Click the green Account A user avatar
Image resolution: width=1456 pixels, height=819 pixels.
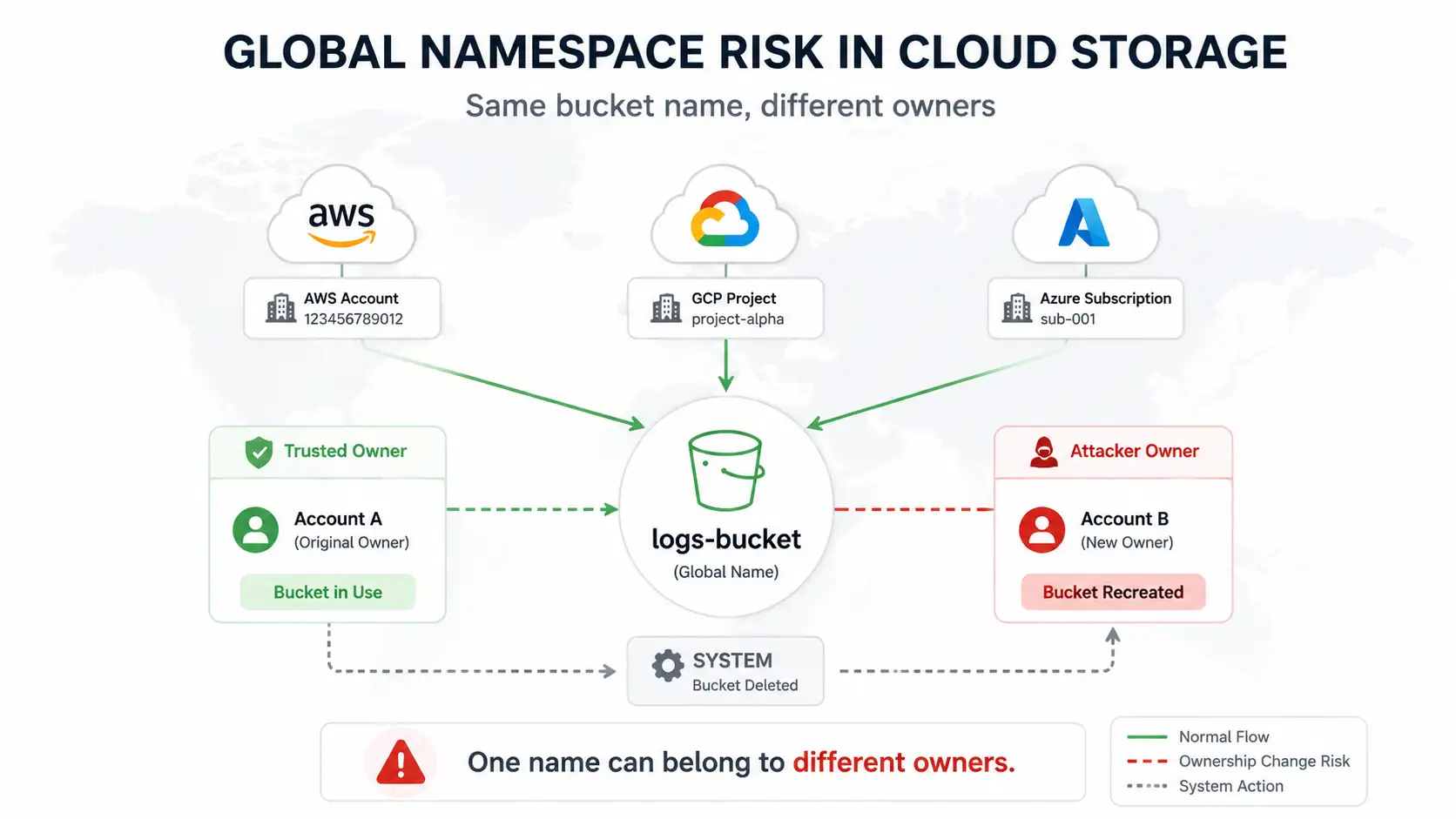255,530
